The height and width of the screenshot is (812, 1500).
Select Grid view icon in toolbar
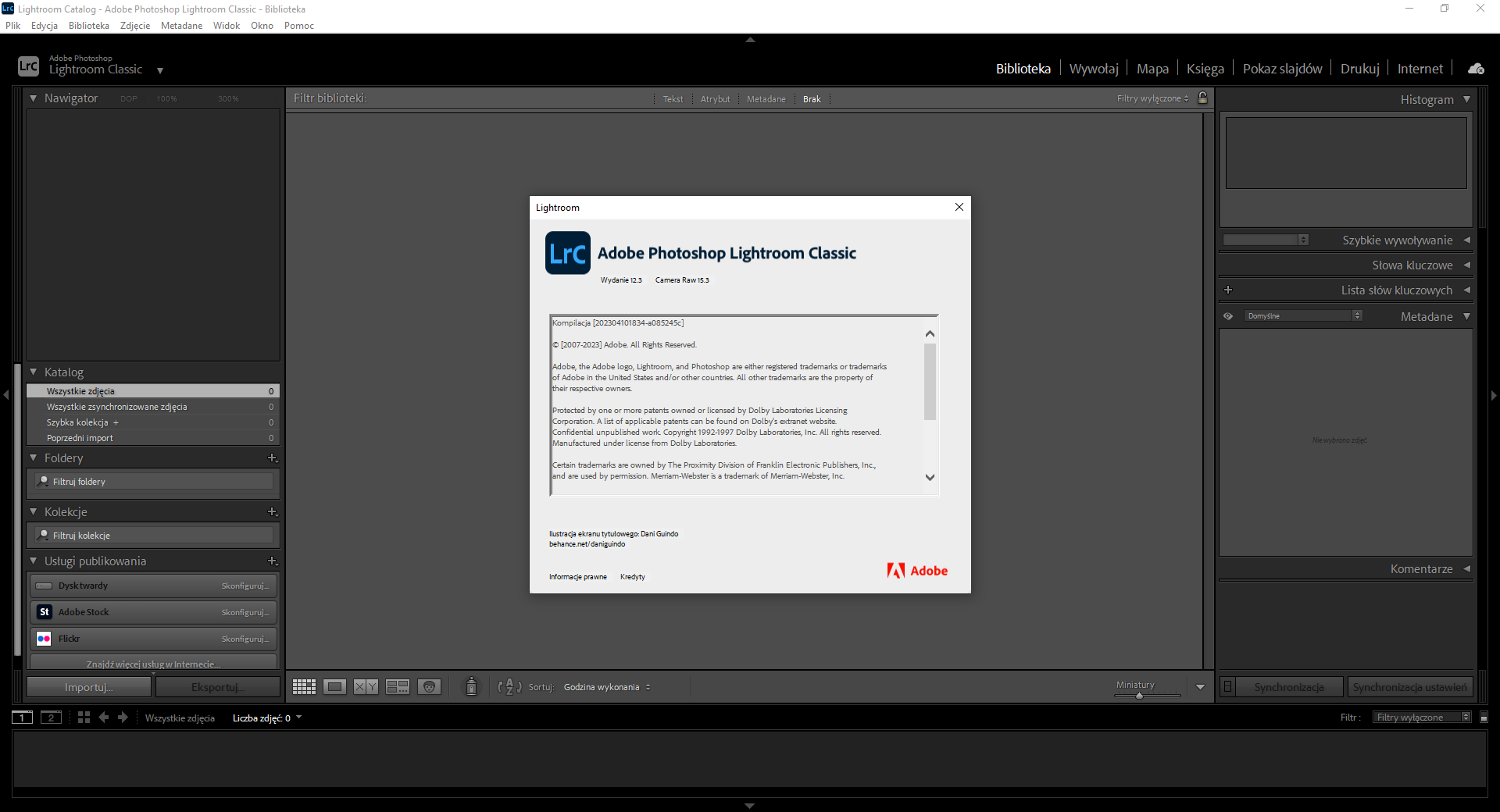point(304,687)
